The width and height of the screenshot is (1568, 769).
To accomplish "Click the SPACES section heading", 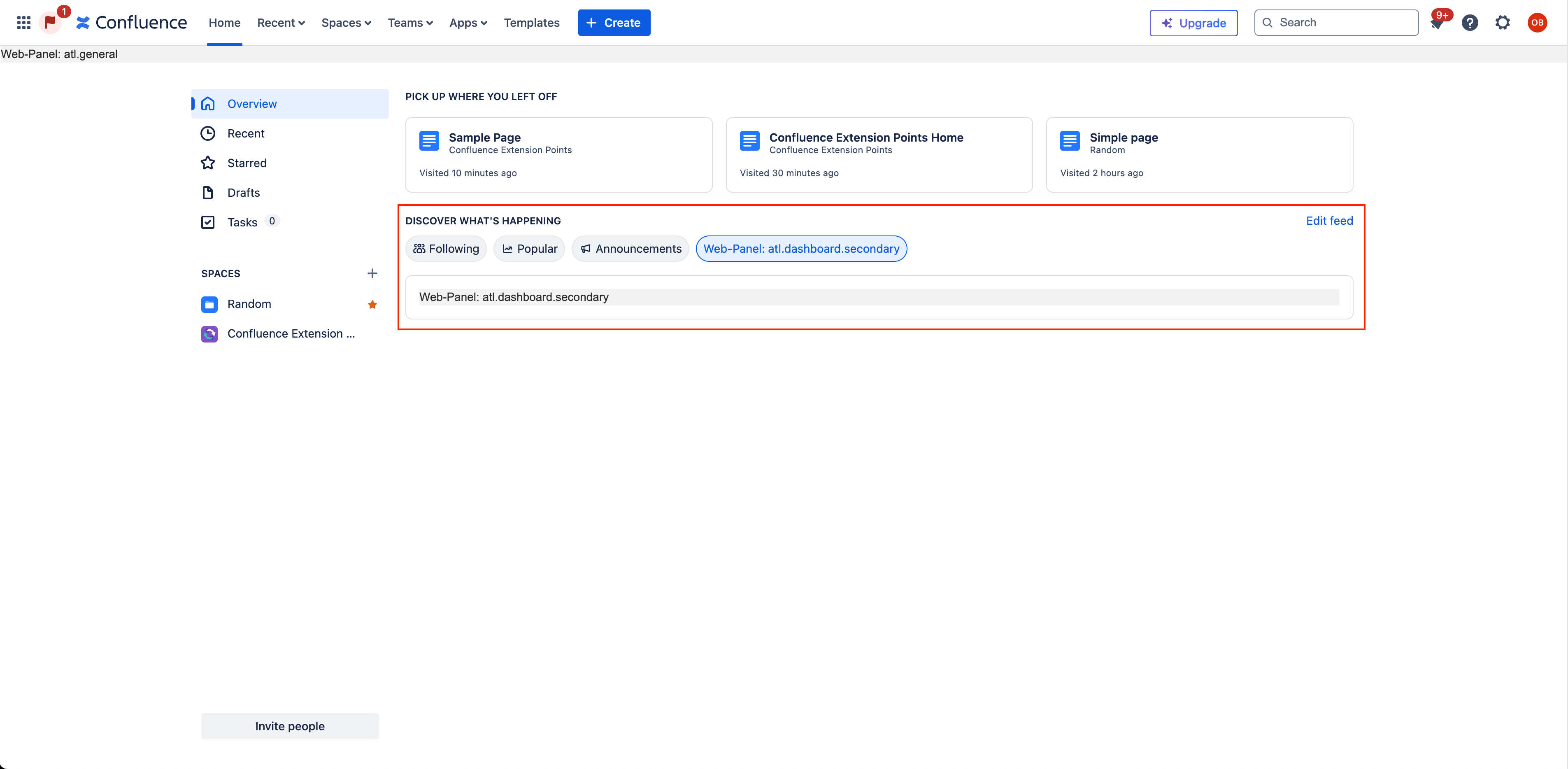I will click(220, 273).
